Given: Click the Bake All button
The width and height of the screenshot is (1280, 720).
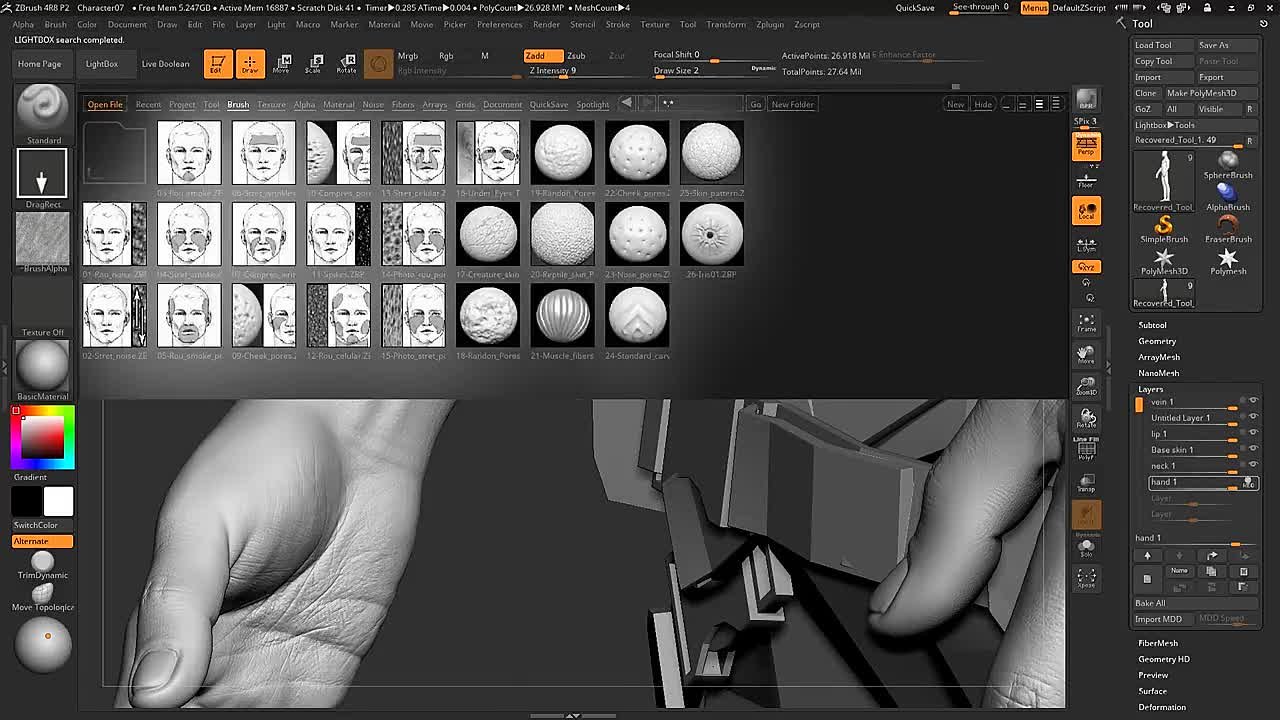Looking at the screenshot, I should pyautogui.click(x=1150, y=603).
